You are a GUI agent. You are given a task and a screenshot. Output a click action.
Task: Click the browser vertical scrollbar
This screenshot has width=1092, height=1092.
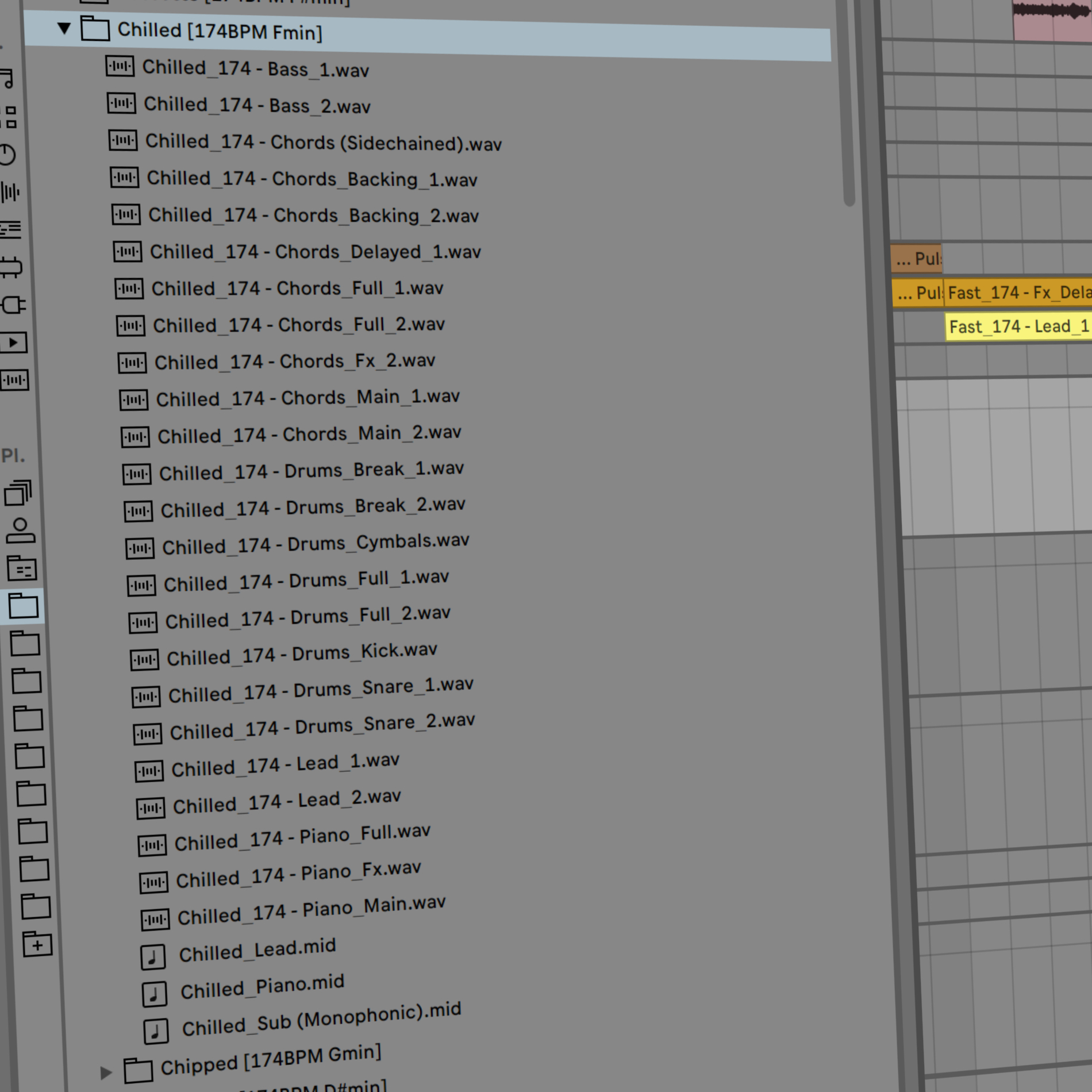(847, 103)
